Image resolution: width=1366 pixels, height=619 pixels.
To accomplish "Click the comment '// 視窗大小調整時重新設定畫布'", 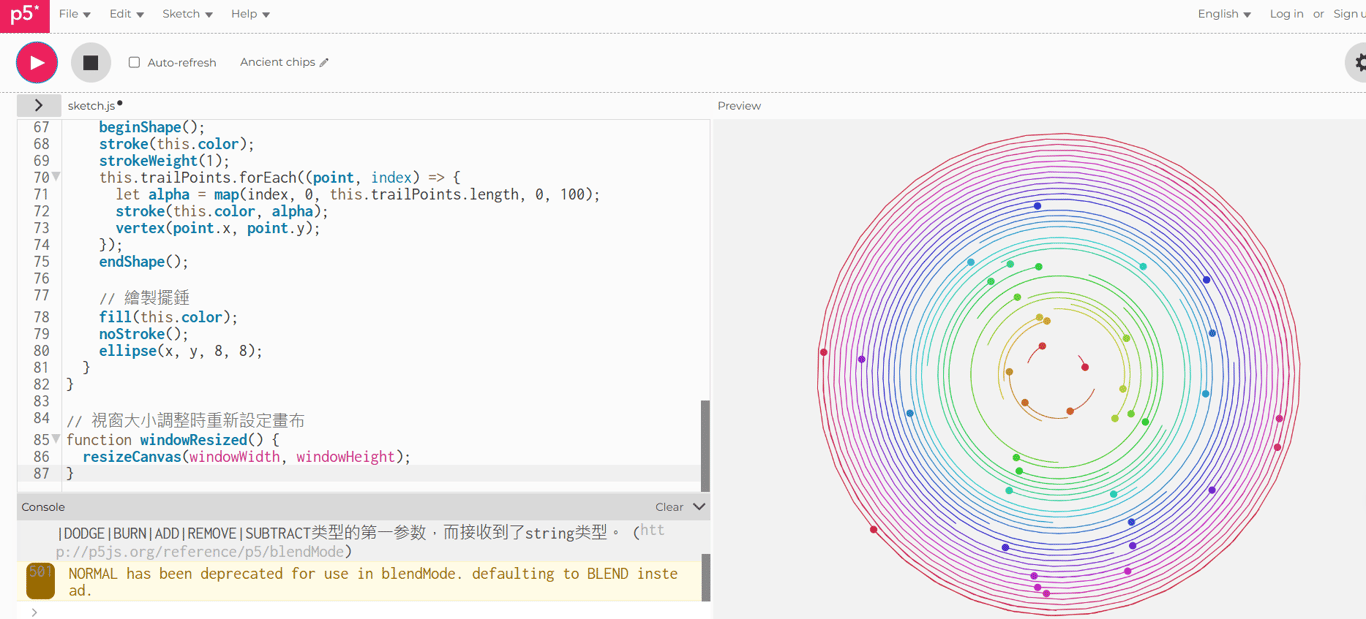I will coord(185,420).
